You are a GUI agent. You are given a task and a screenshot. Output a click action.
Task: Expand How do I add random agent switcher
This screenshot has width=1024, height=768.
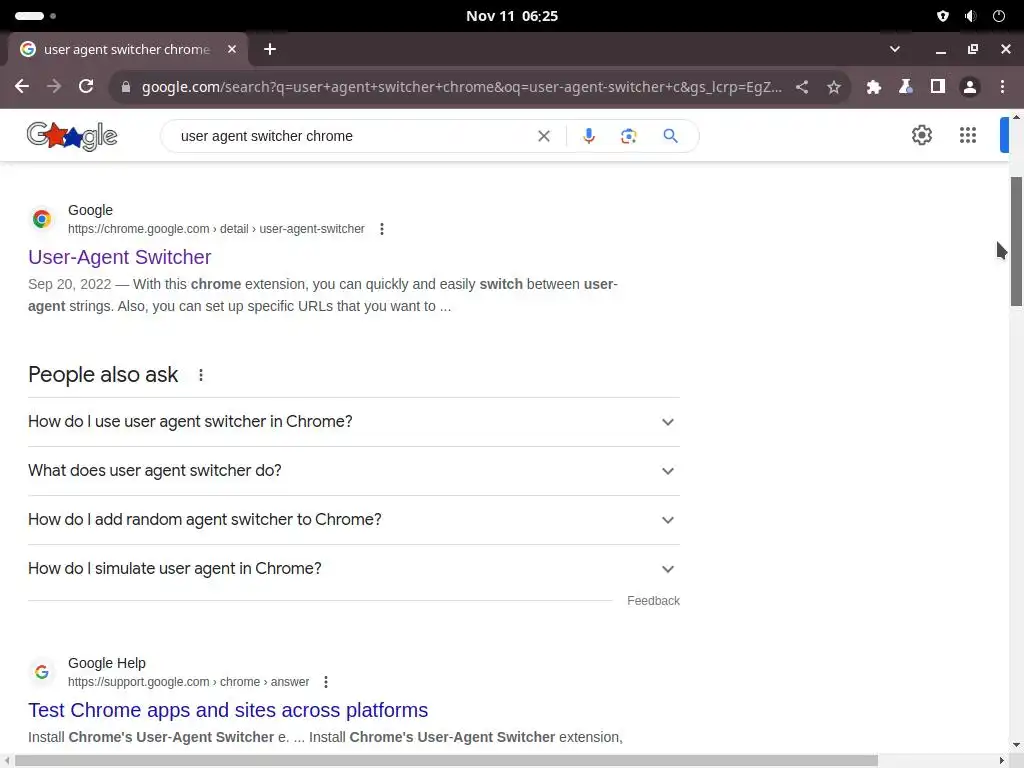point(354,520)
